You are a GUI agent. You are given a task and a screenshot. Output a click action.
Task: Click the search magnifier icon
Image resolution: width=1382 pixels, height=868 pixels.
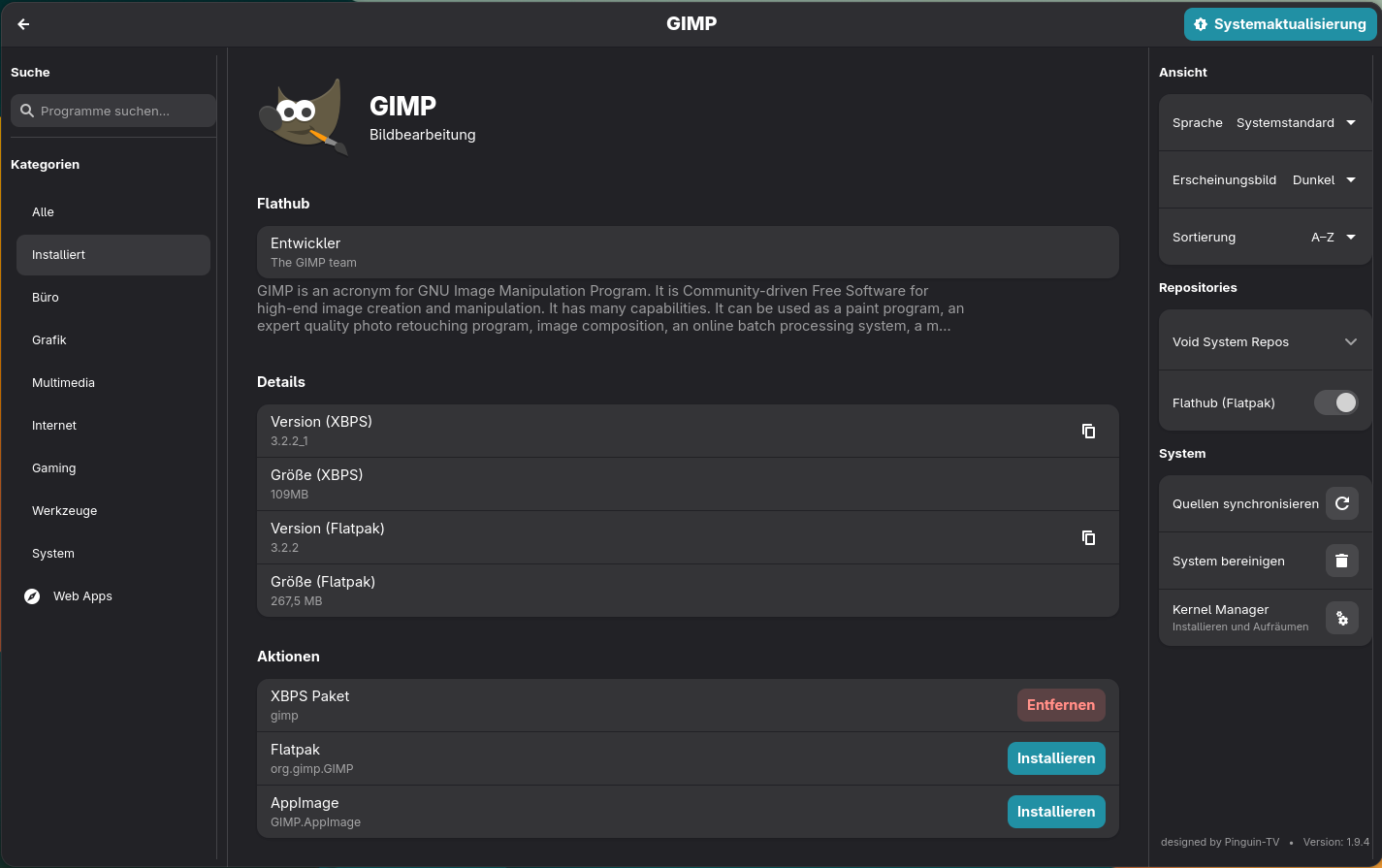[27, 111]
